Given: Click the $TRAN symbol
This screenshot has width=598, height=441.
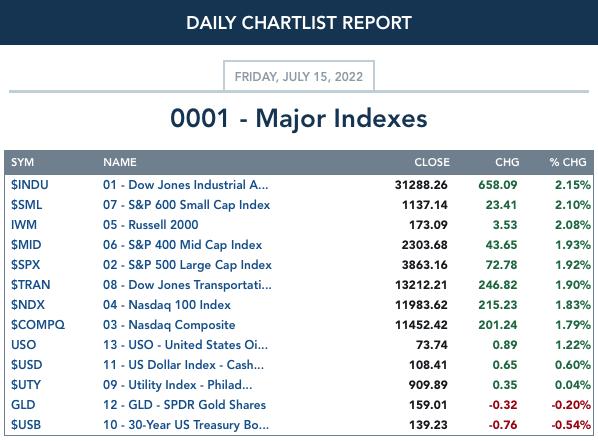Looking at the screenshot, I should (x=31, y=285).
